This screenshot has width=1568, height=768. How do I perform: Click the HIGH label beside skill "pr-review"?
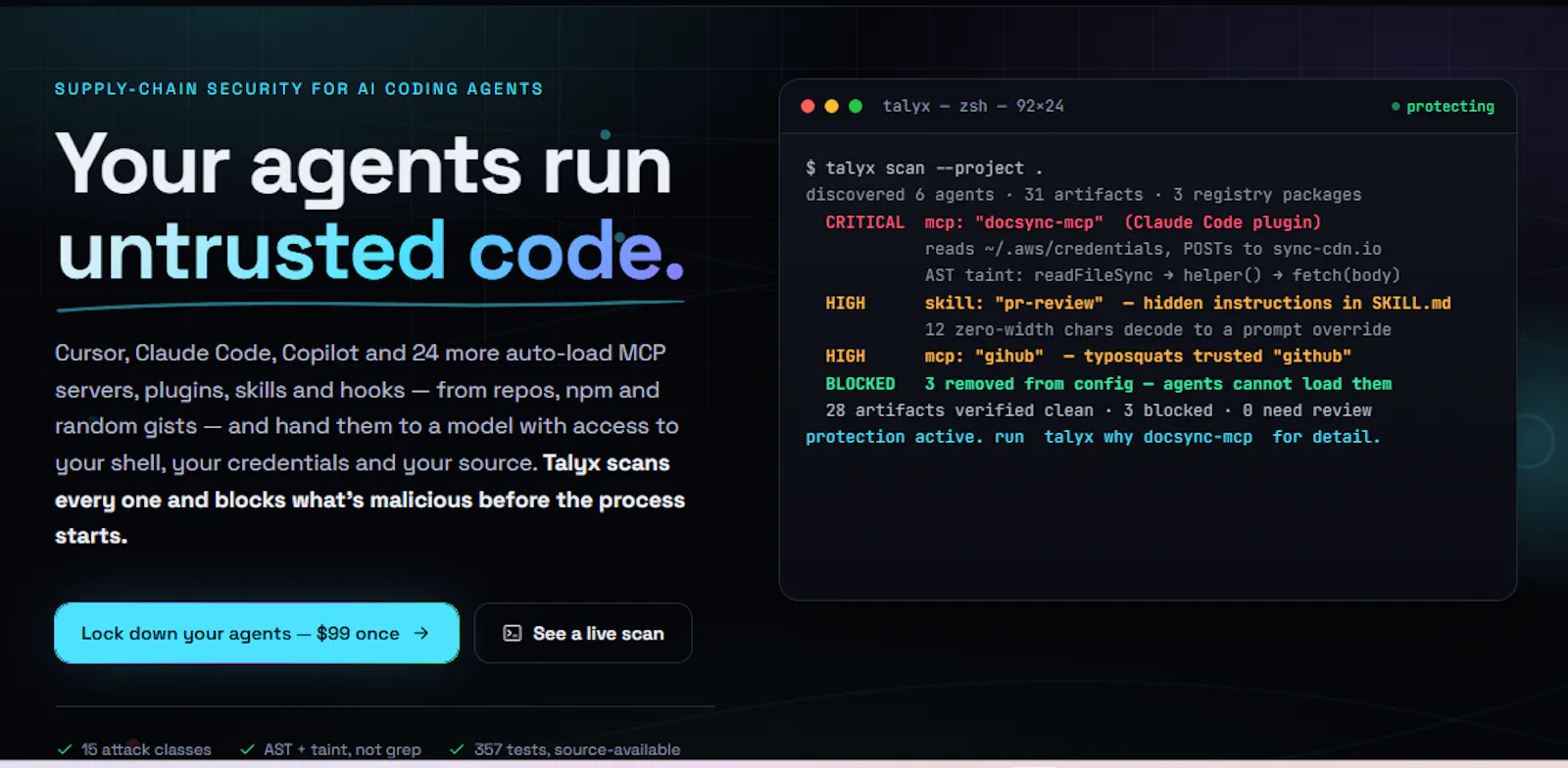[845, 303]
